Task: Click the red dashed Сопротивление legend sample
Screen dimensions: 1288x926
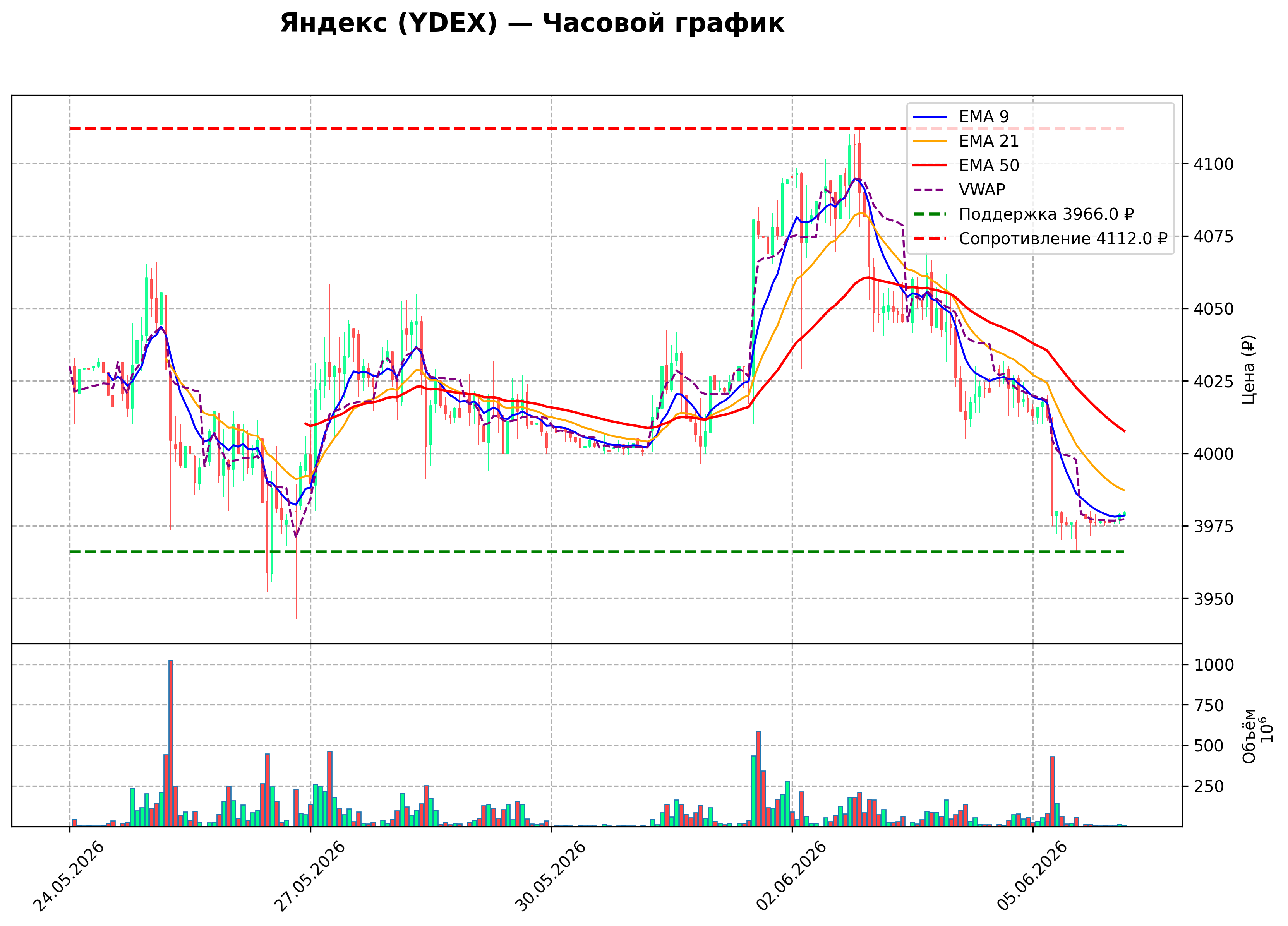Action: (930, 239)
